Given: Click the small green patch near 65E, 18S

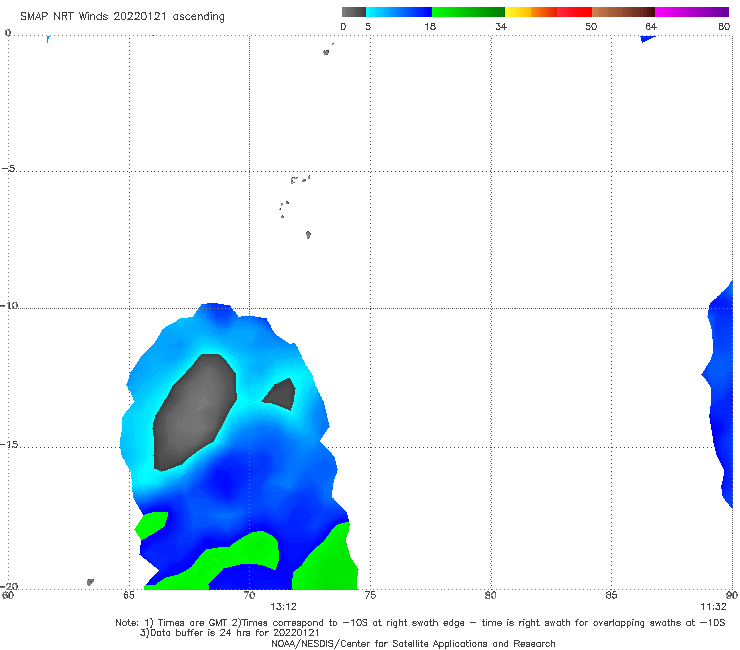Looking at the screenshot, I should (x=151, y=525).
